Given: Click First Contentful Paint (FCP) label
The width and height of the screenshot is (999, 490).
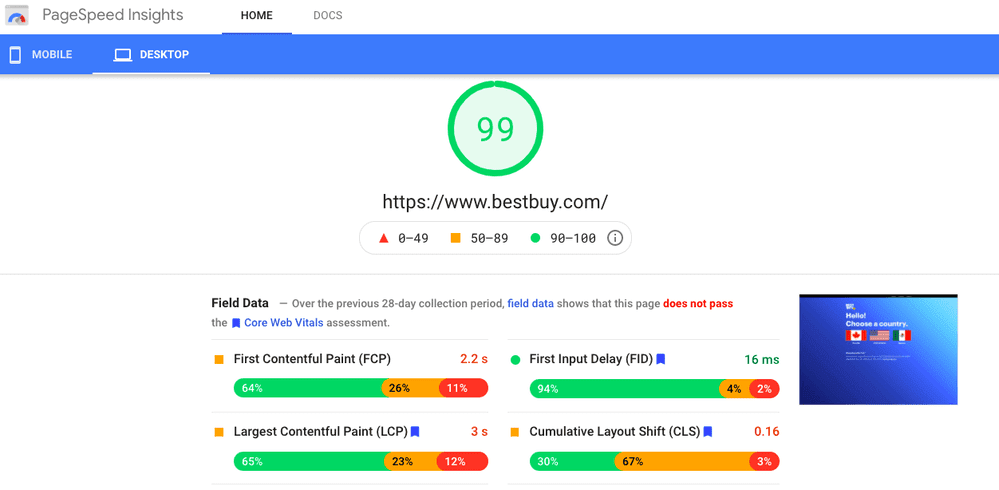Looking at the screenshot, I should tap(312, 359).
